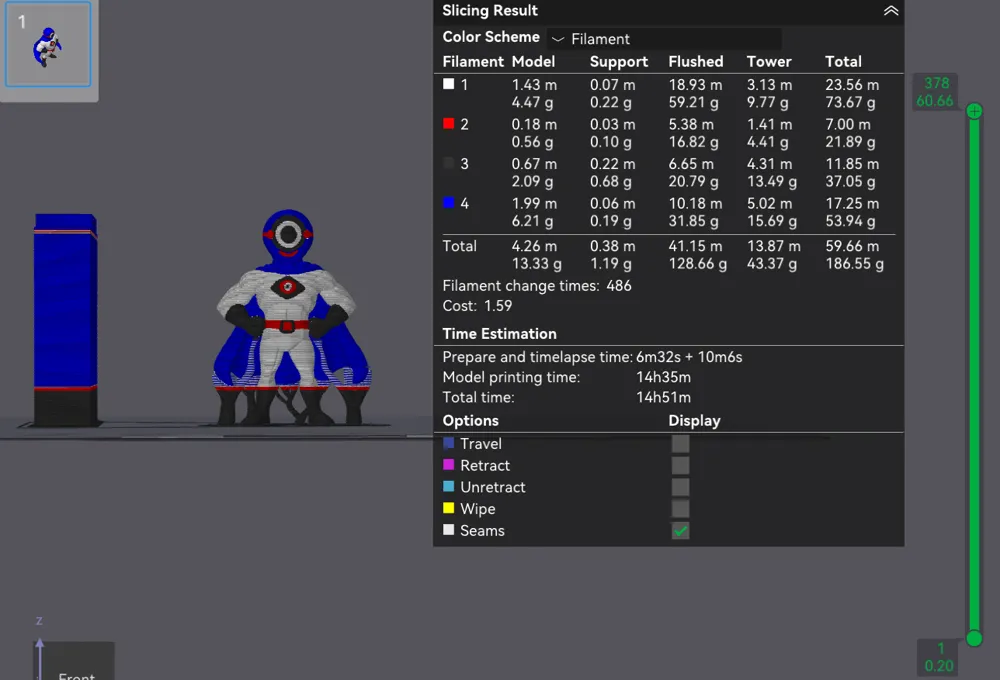Select plate 1 thumbnail
The height and width of the screenshot is (680, 1000).
click(48, 44)
